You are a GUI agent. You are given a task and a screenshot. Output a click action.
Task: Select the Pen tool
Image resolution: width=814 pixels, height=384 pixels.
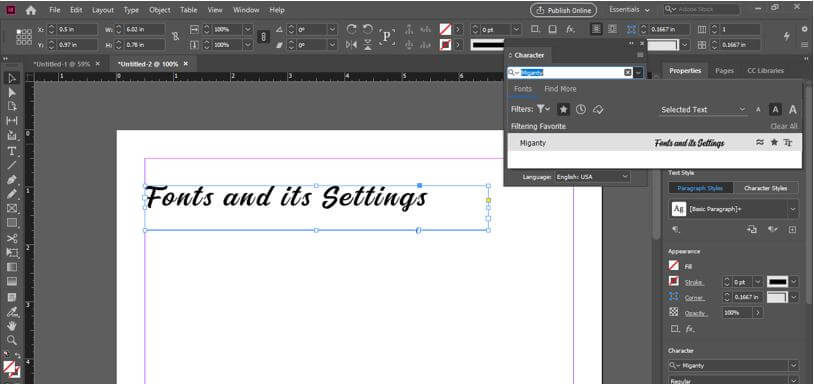pyautogui.click(x=12, y=180)
